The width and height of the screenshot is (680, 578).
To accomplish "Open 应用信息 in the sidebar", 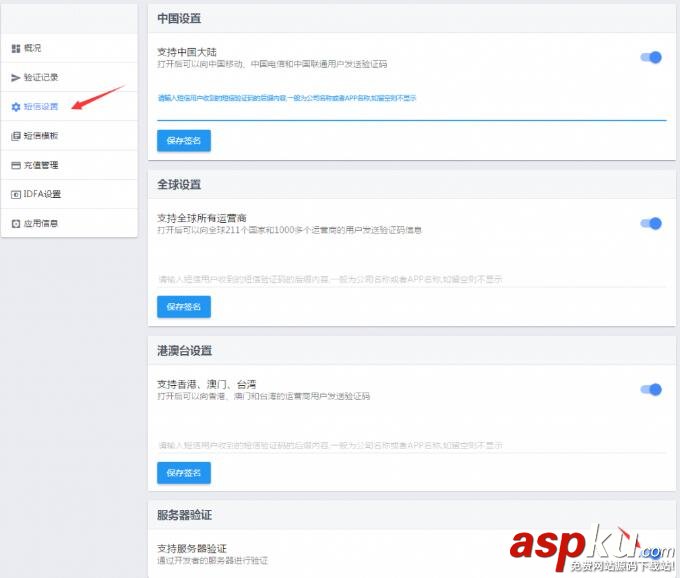I will click(69, 223).
